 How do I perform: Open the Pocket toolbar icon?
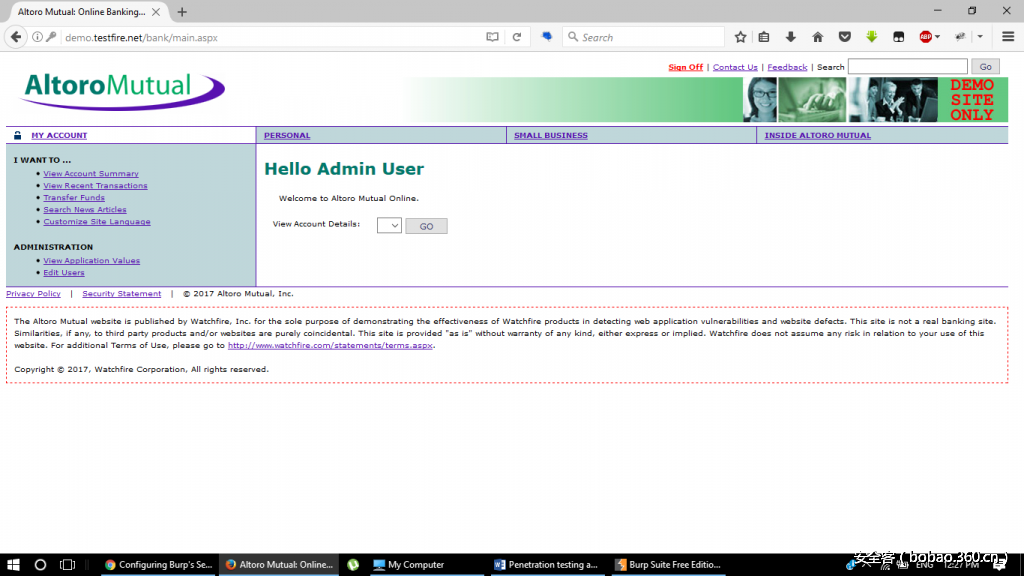[x=845, y=36]
